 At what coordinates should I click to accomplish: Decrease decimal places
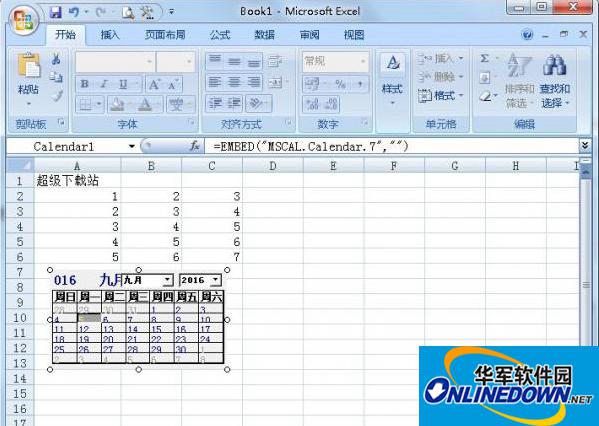click(x=331, y=104)
